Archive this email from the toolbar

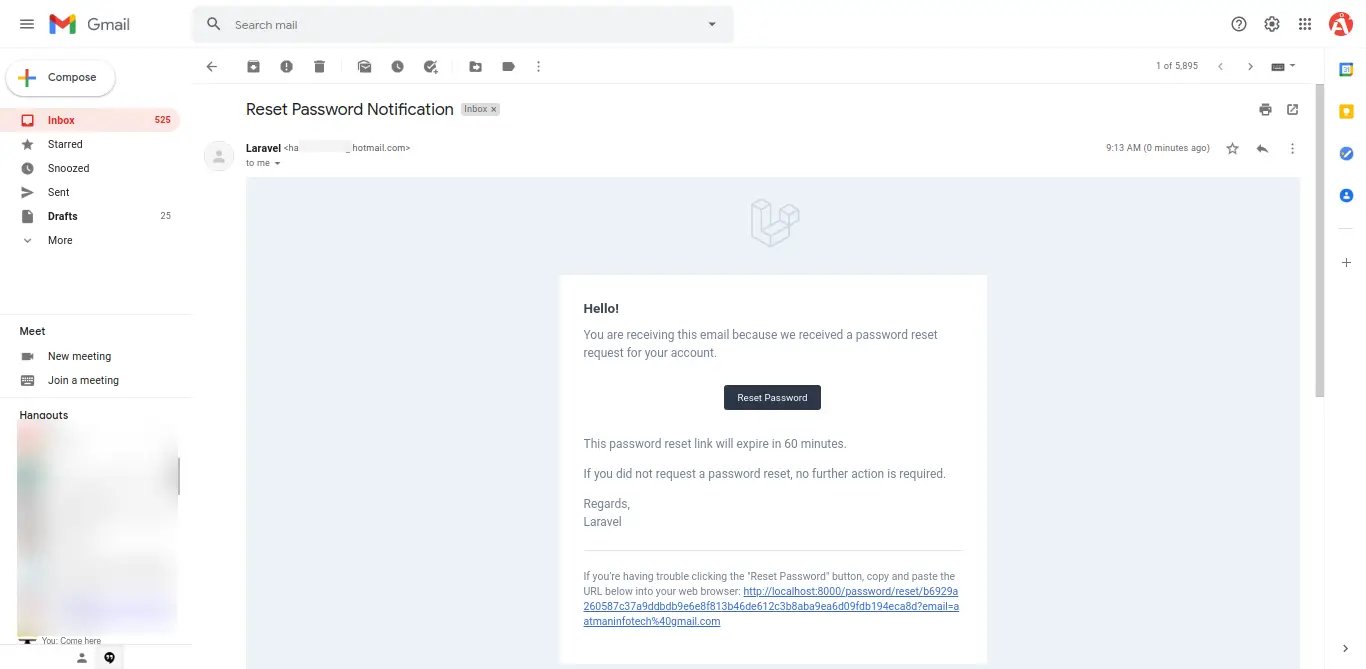tap(253, 67)
